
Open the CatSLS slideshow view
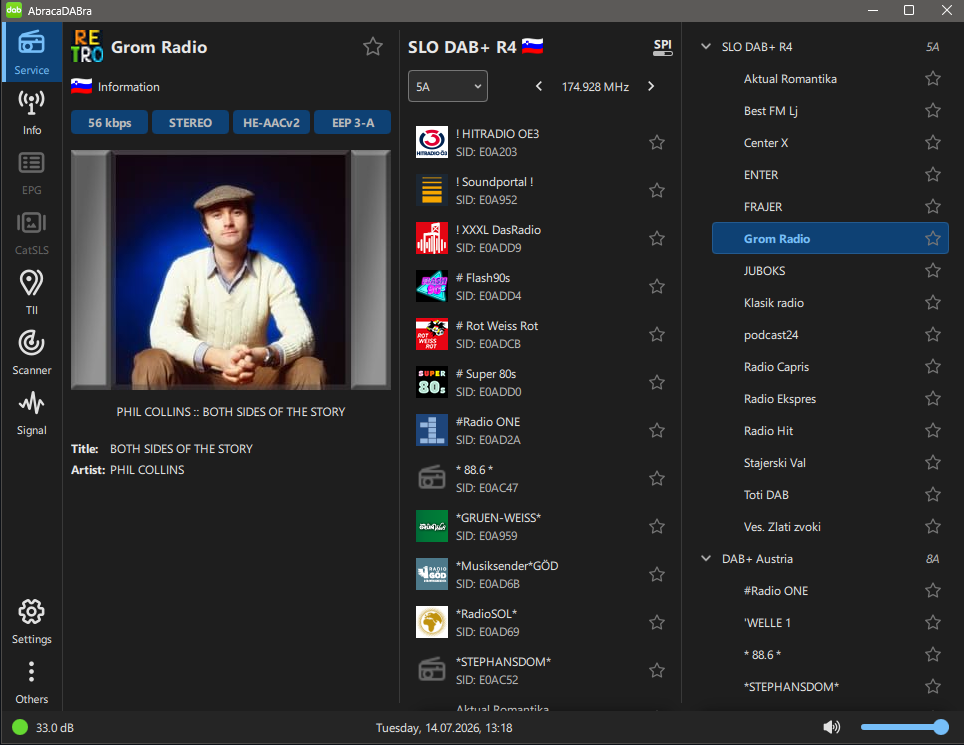31,232
